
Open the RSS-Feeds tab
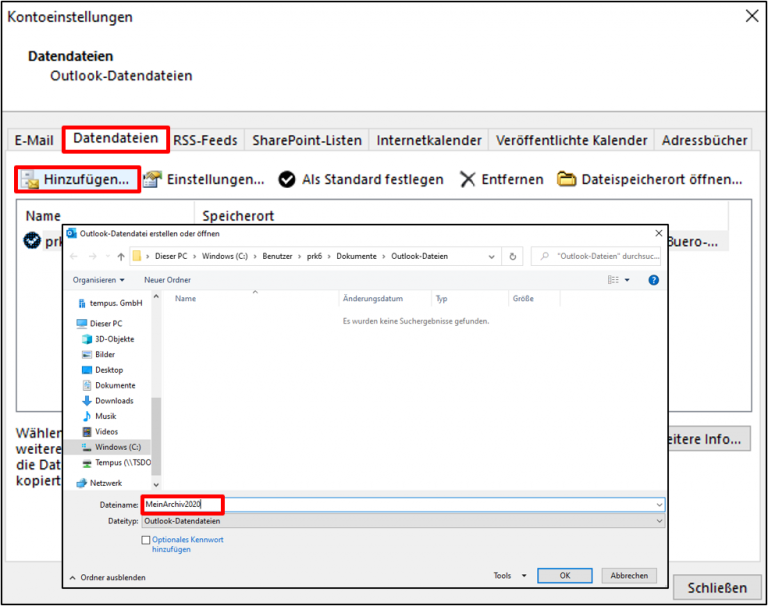pos(205,141)
